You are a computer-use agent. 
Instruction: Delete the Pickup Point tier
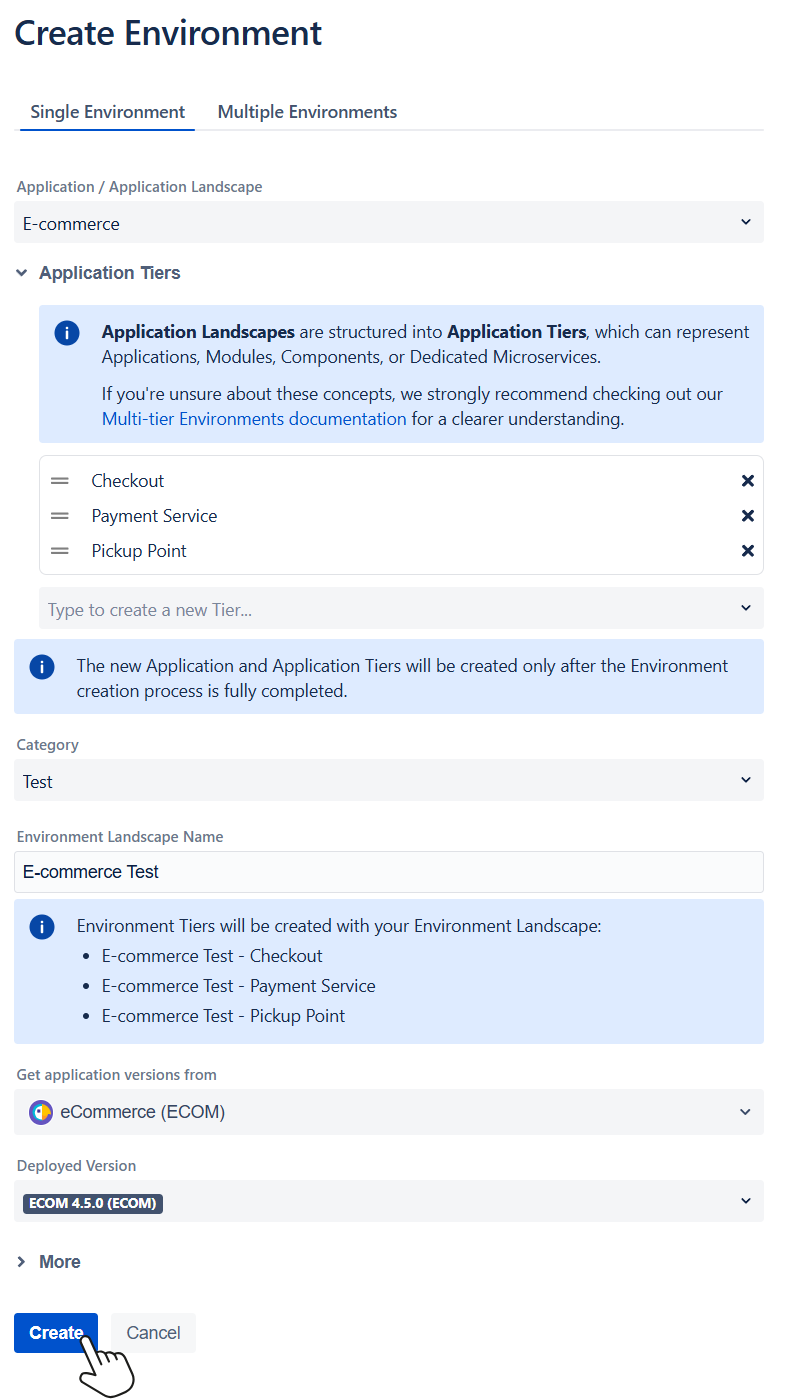pyautogui.click(x=747, y=551)
